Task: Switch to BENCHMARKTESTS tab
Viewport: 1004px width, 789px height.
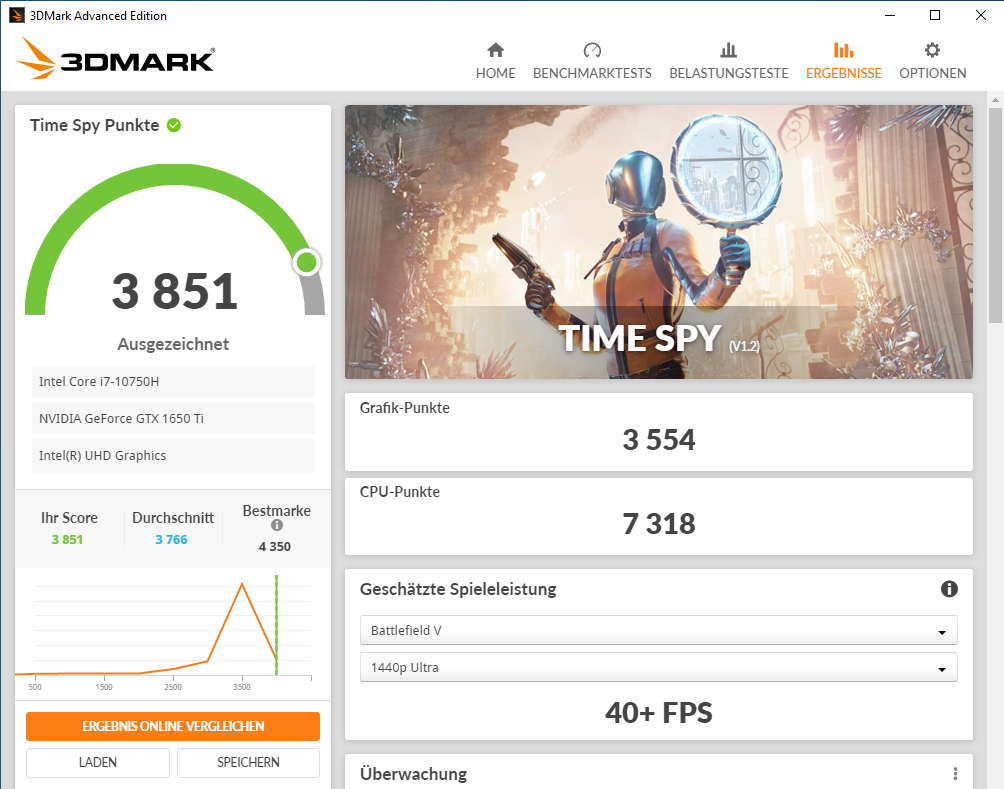Action: click(592, 61)
